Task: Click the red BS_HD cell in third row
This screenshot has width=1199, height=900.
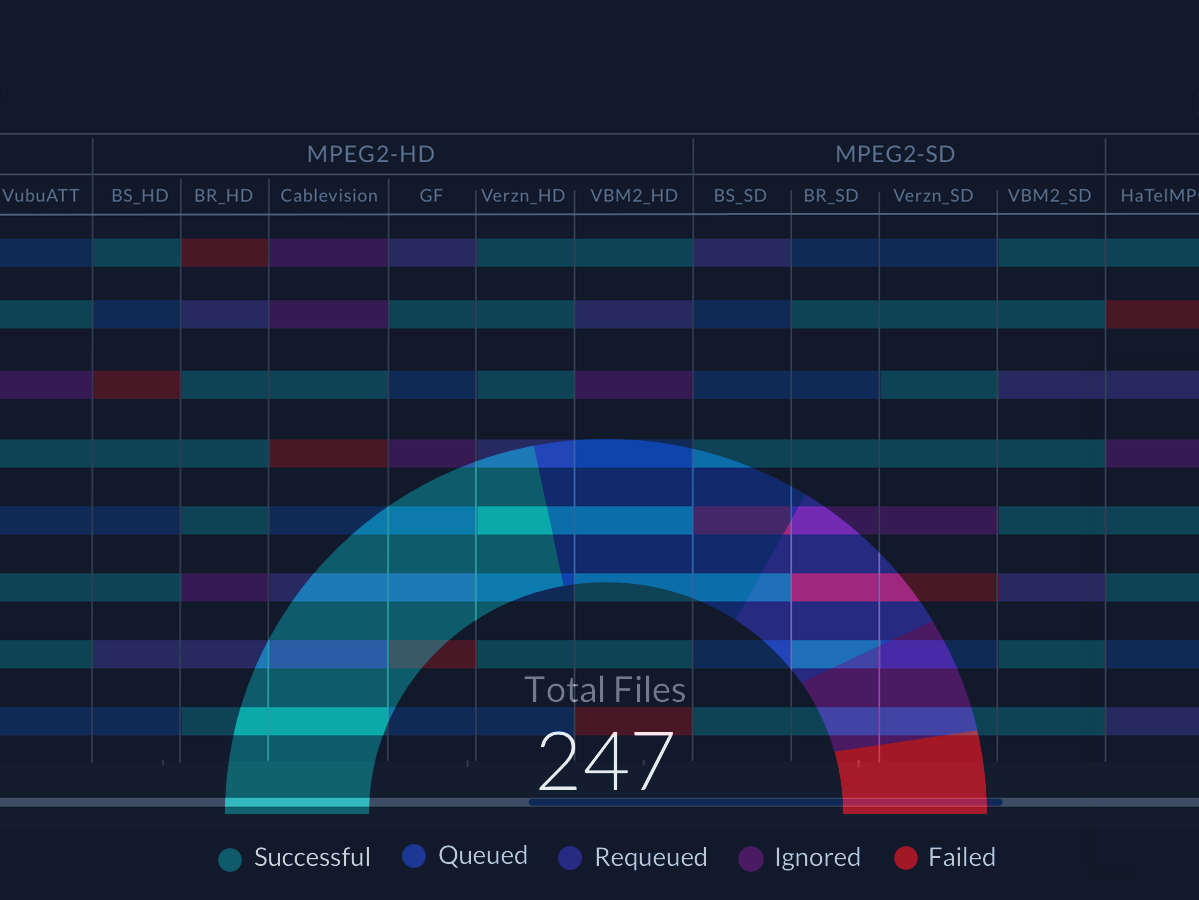Action: coord(137,385)
